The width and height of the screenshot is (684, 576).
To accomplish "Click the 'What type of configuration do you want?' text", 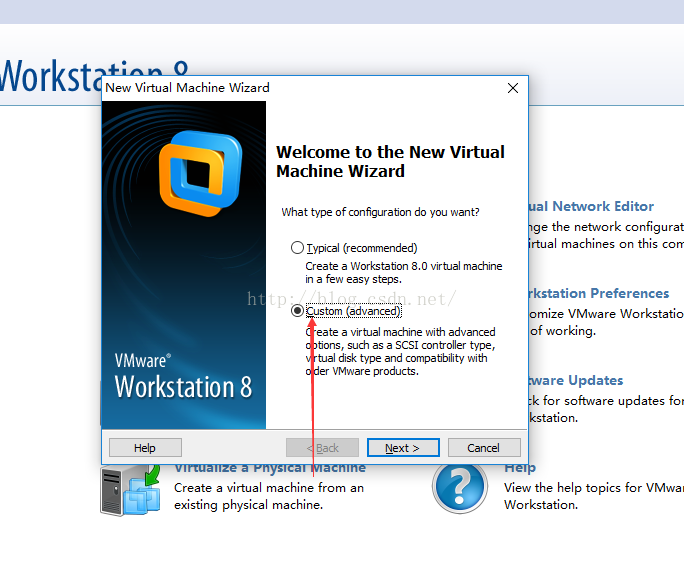I will point(380,212).
